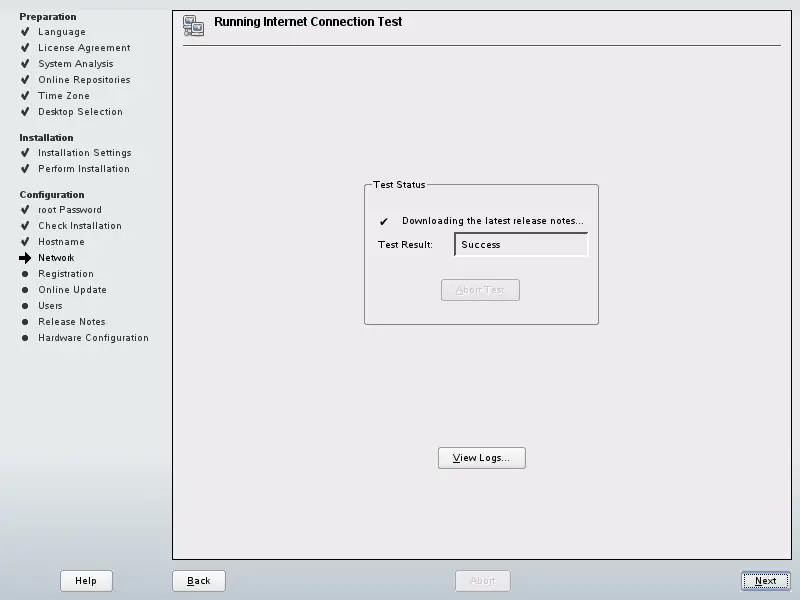Select License Agreement step in sidebar

coord(84,47)
